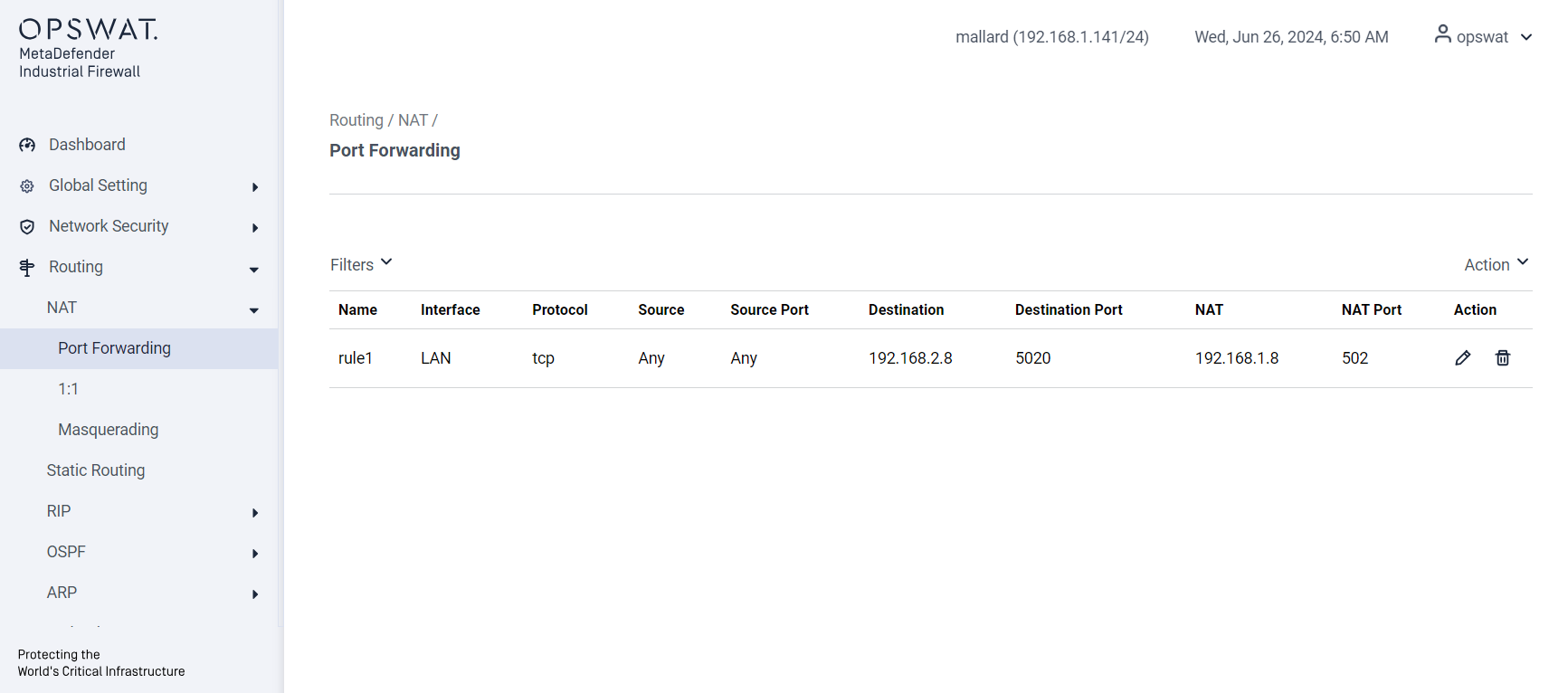1568x693 pixels.
Task: Click the edit pencil icon for rule1
Action: coord(1463,358)
